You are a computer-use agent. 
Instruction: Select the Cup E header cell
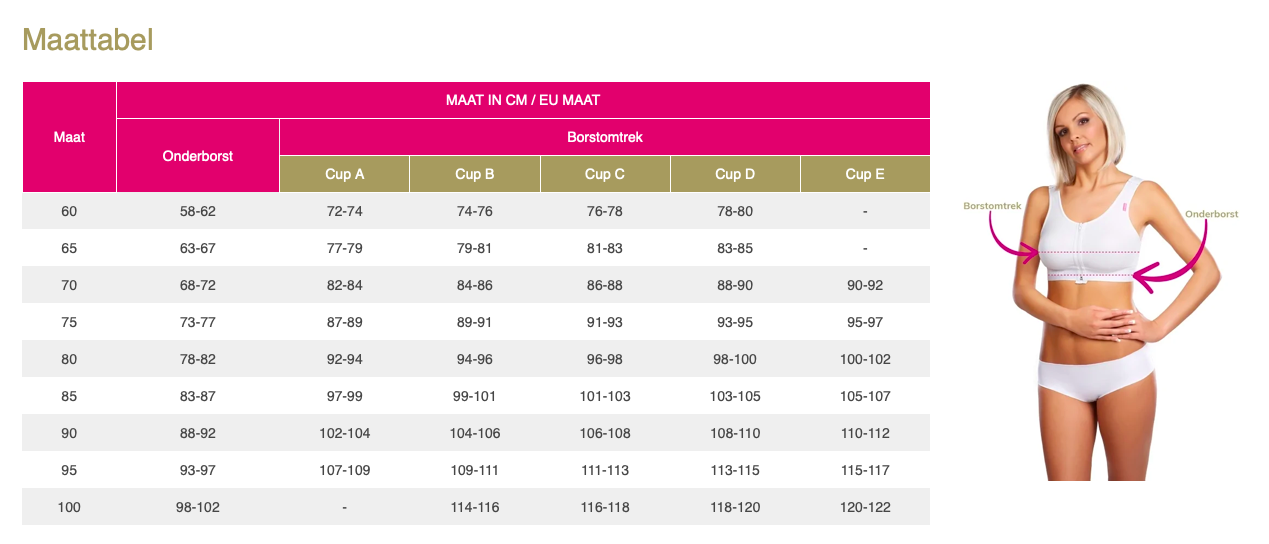[864, 174]
